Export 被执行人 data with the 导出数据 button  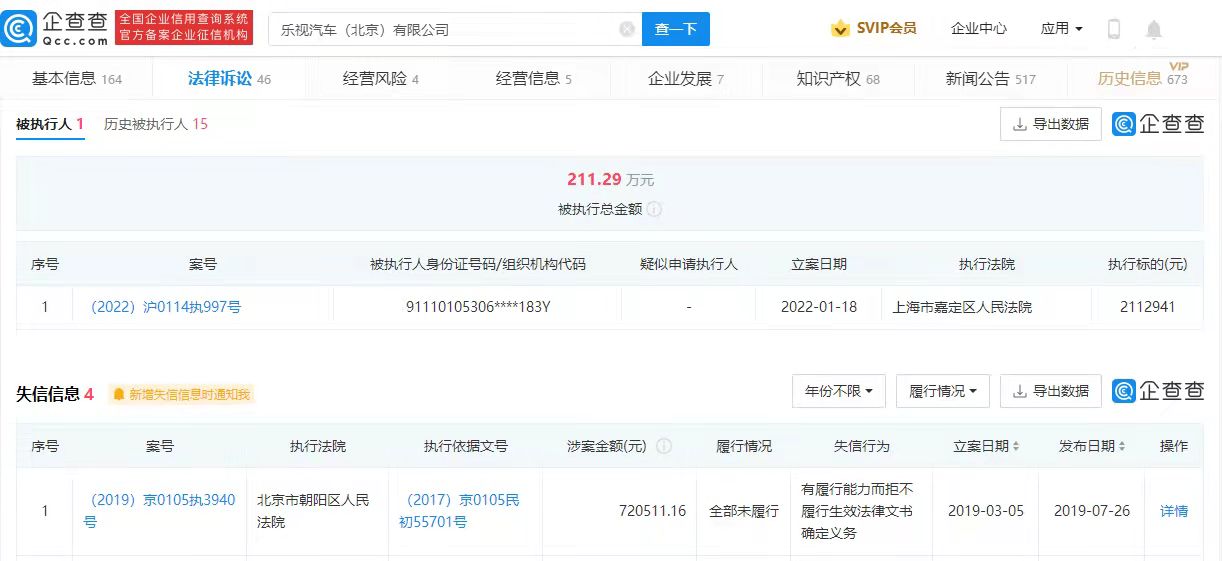click(1051, 124)
